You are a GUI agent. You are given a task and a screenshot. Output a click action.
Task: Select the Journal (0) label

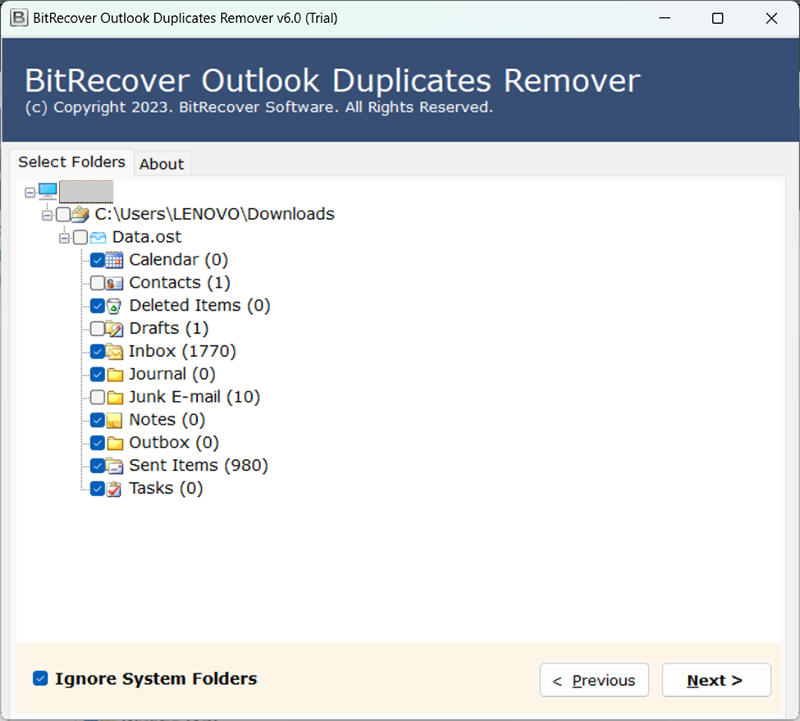click(172, 375)
